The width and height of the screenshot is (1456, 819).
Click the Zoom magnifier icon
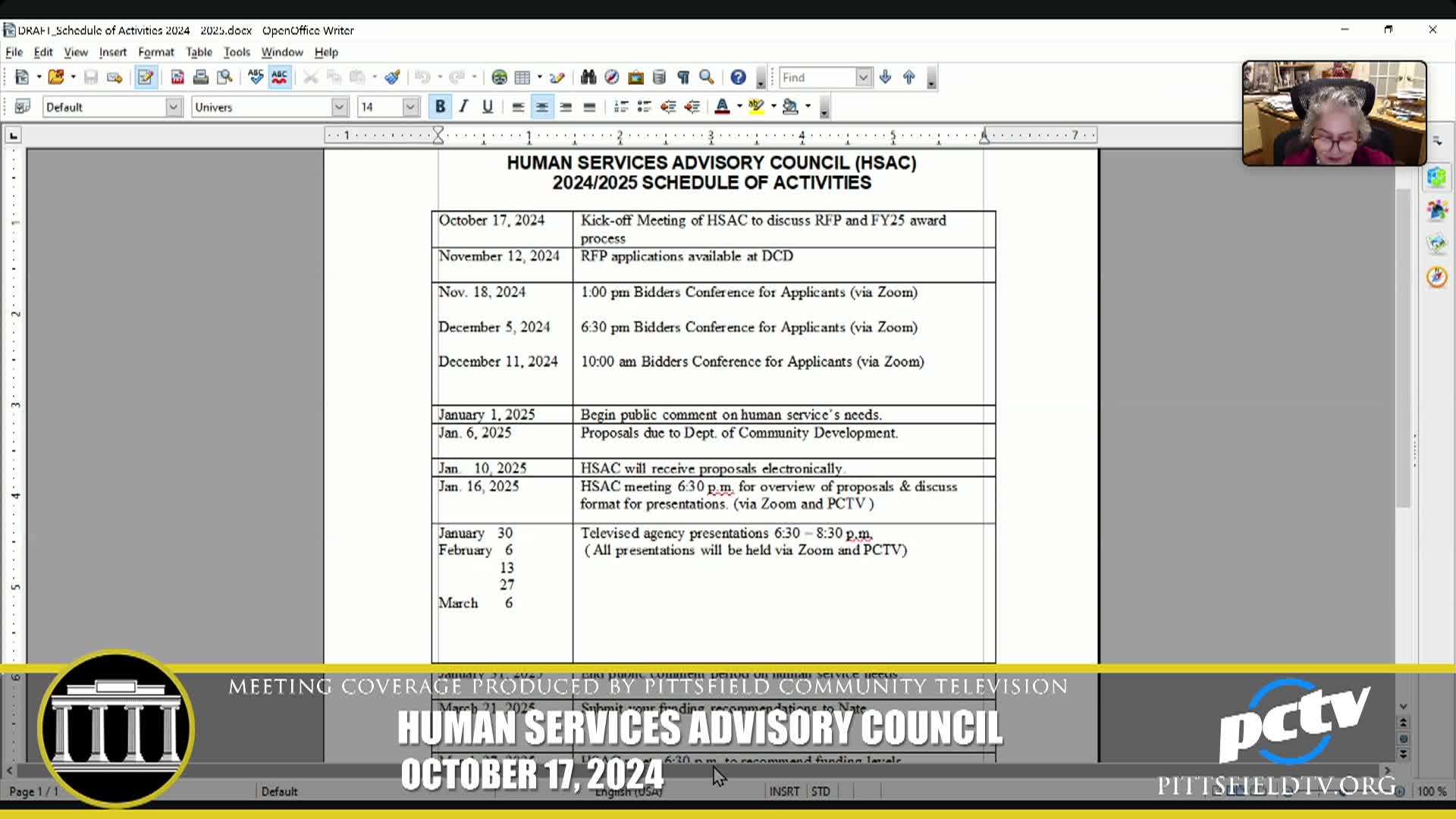(707, 77)
